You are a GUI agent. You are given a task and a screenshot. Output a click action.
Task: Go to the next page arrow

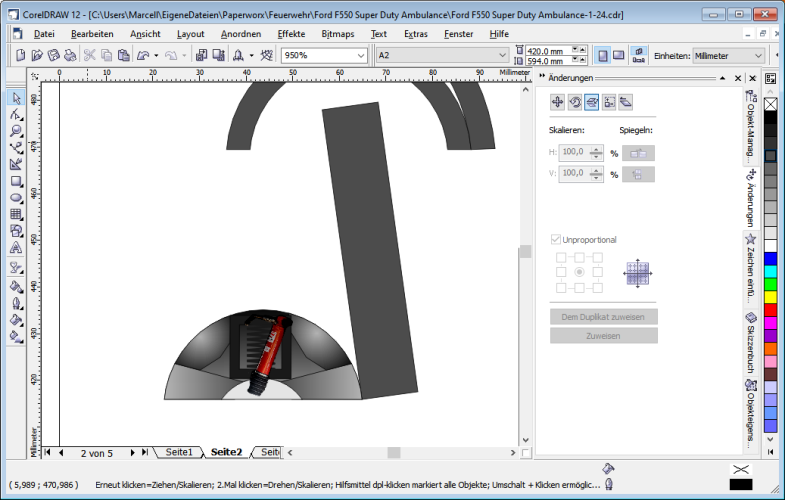132,452
